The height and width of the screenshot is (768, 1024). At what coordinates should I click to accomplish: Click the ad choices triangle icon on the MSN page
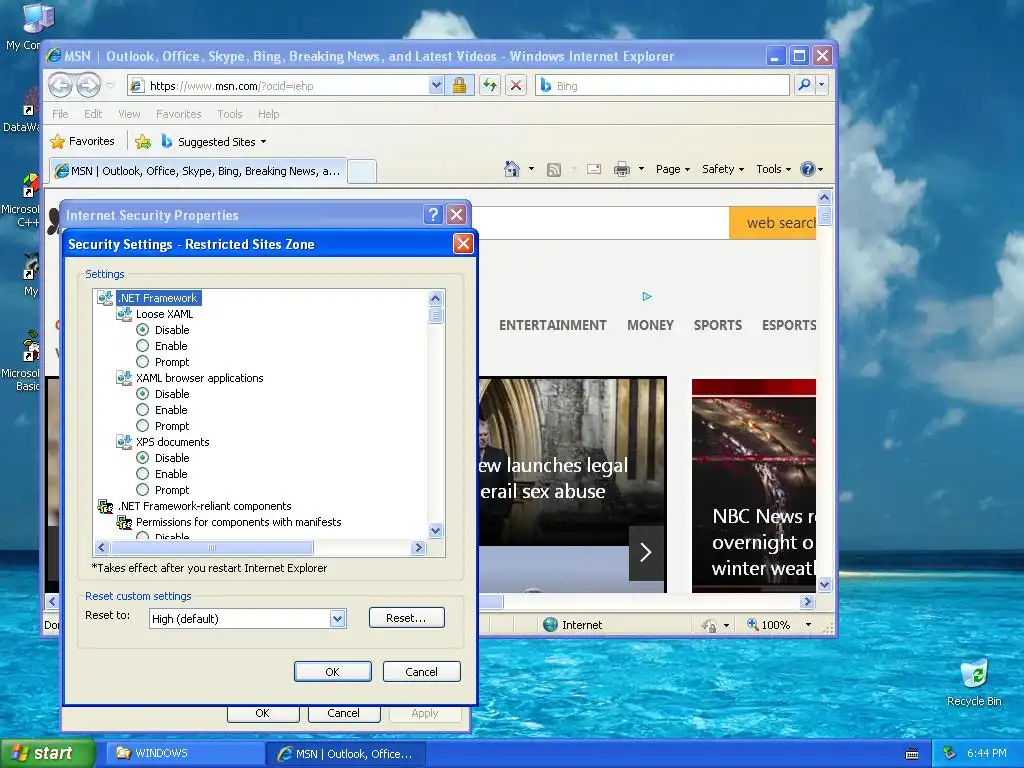pyautogui.click(x=647, y=296)
